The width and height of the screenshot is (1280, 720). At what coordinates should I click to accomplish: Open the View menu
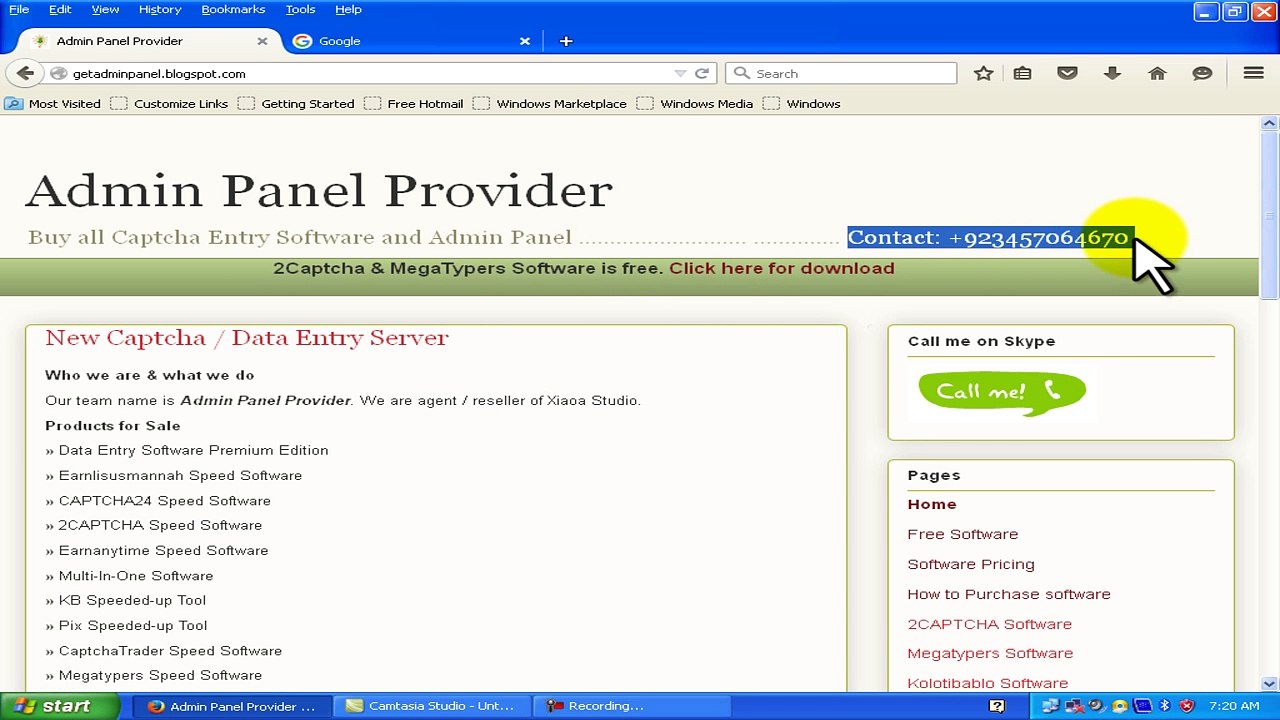point(105,9)
